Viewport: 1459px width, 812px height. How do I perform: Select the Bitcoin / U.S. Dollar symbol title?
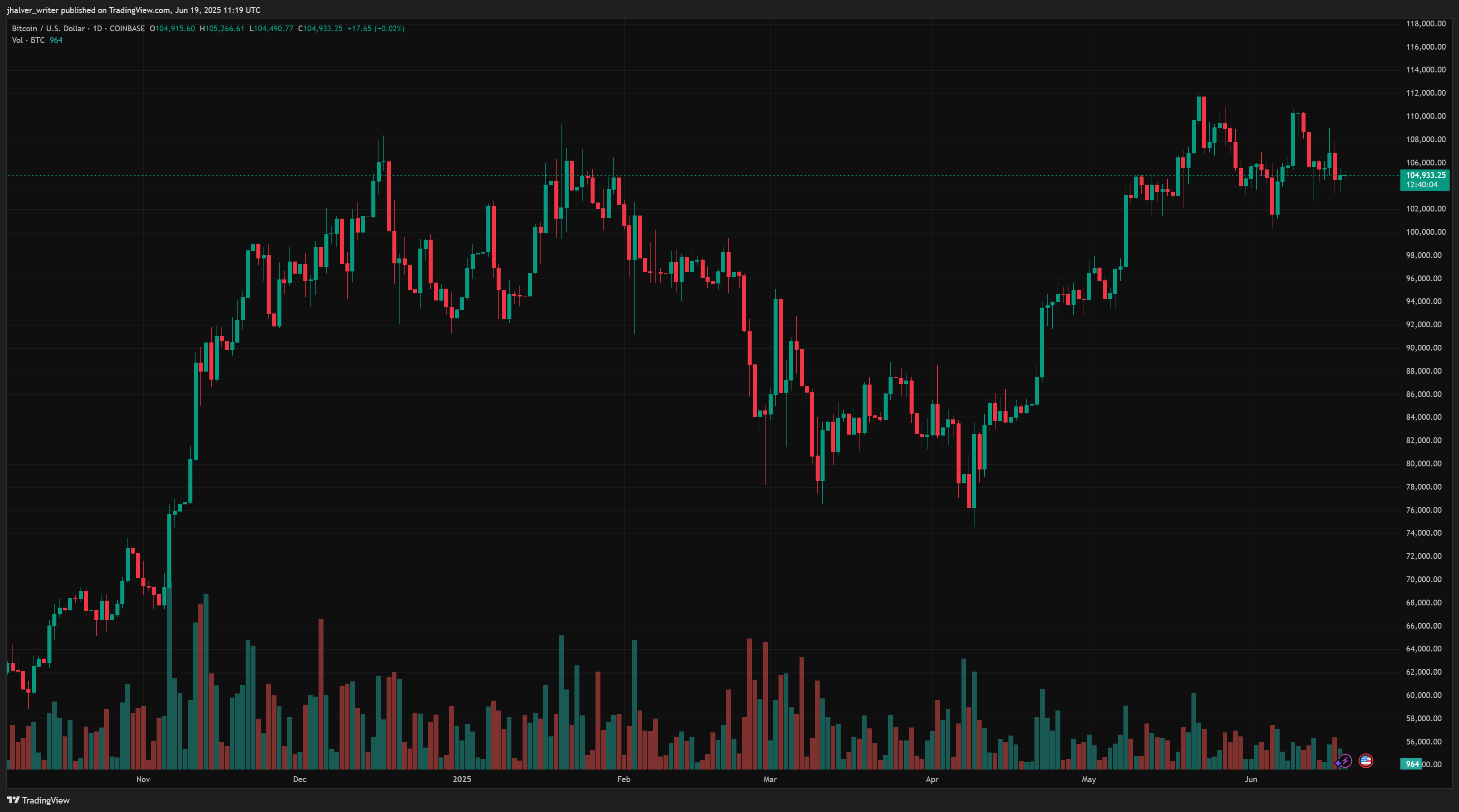click(x=48, y=28)
